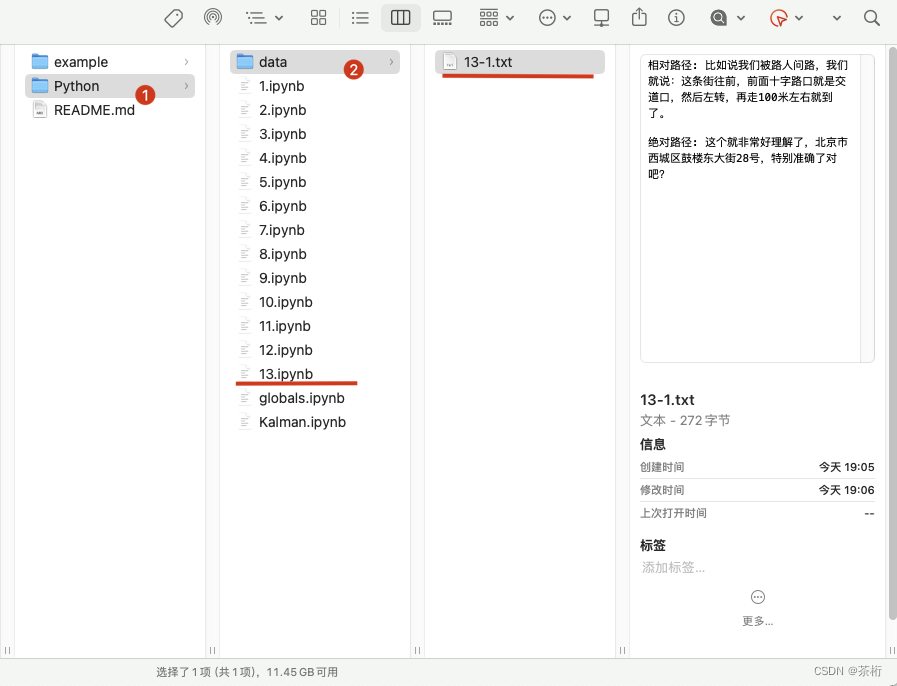The image size is (897, 686).
Task: Click the tag icon in toolbar
Action: click(x=173, y=18)
